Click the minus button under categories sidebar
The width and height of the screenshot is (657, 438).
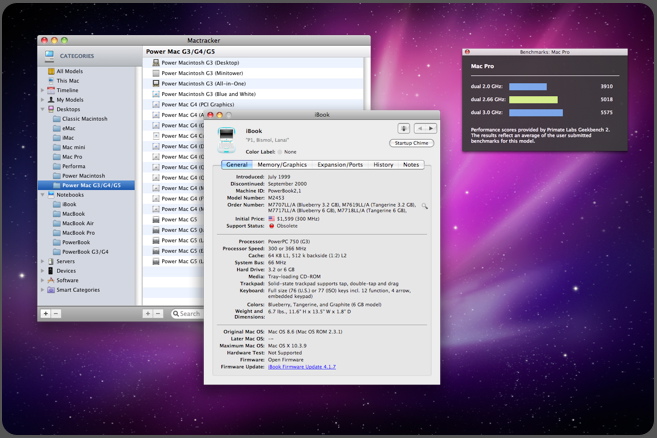[56, 314]
